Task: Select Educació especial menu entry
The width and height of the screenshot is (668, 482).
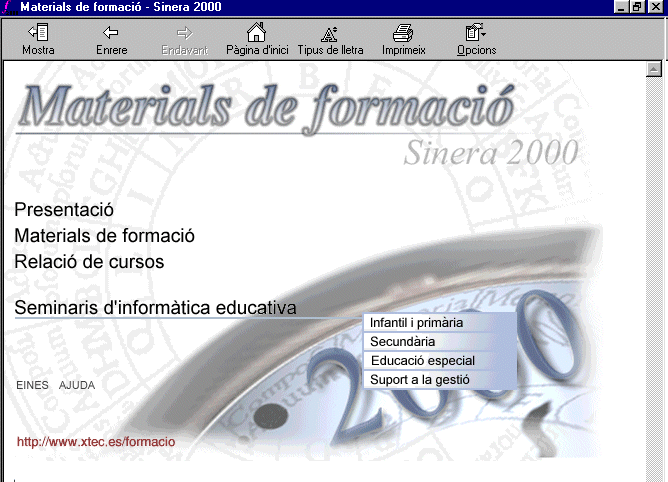Action: coord(422,361)
